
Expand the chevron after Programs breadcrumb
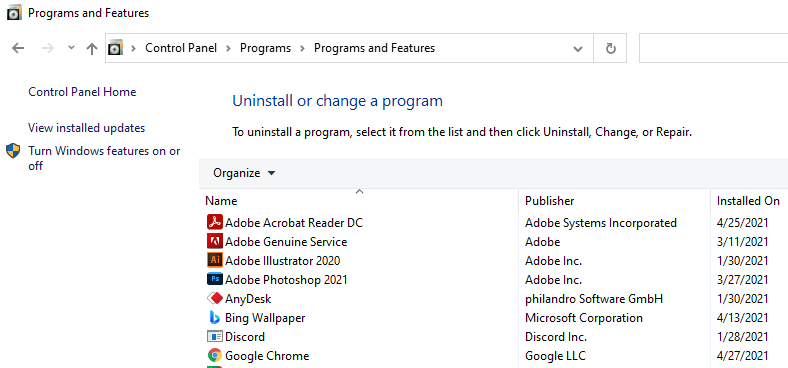point(303,48)
